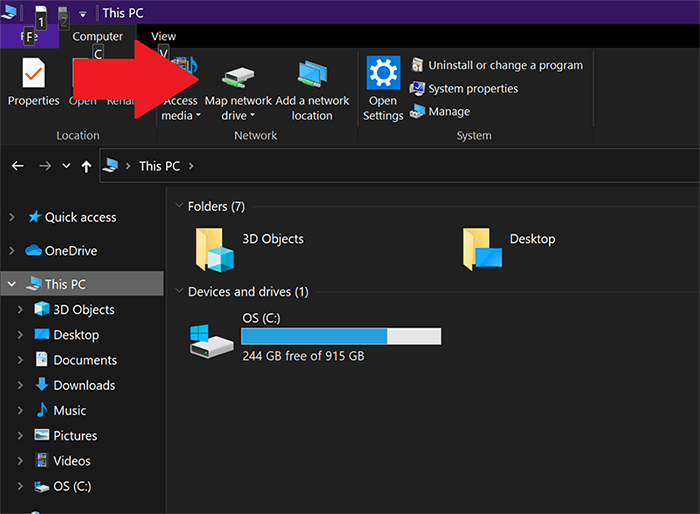Select Downloads in the navigation pane
Viewport: 700px width, 514px height.
click(x=84, y=385)
